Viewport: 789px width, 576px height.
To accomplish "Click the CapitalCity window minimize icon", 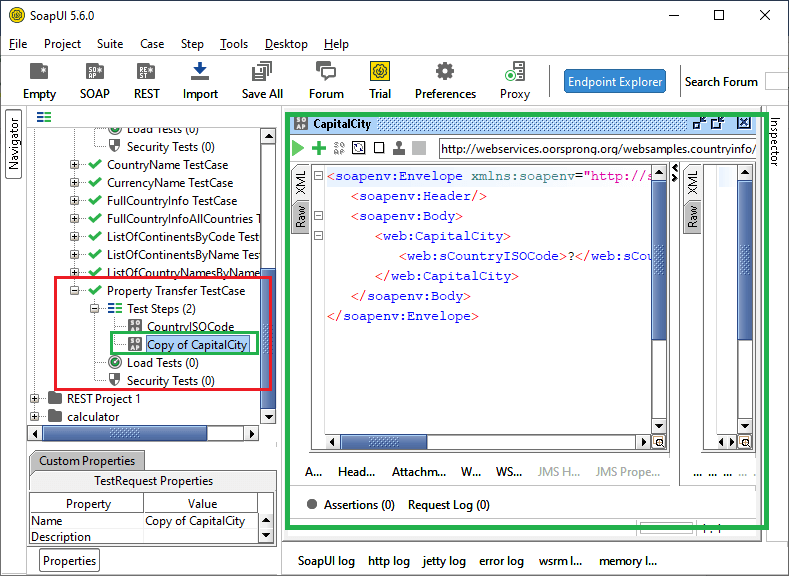I will pos(699,123).
